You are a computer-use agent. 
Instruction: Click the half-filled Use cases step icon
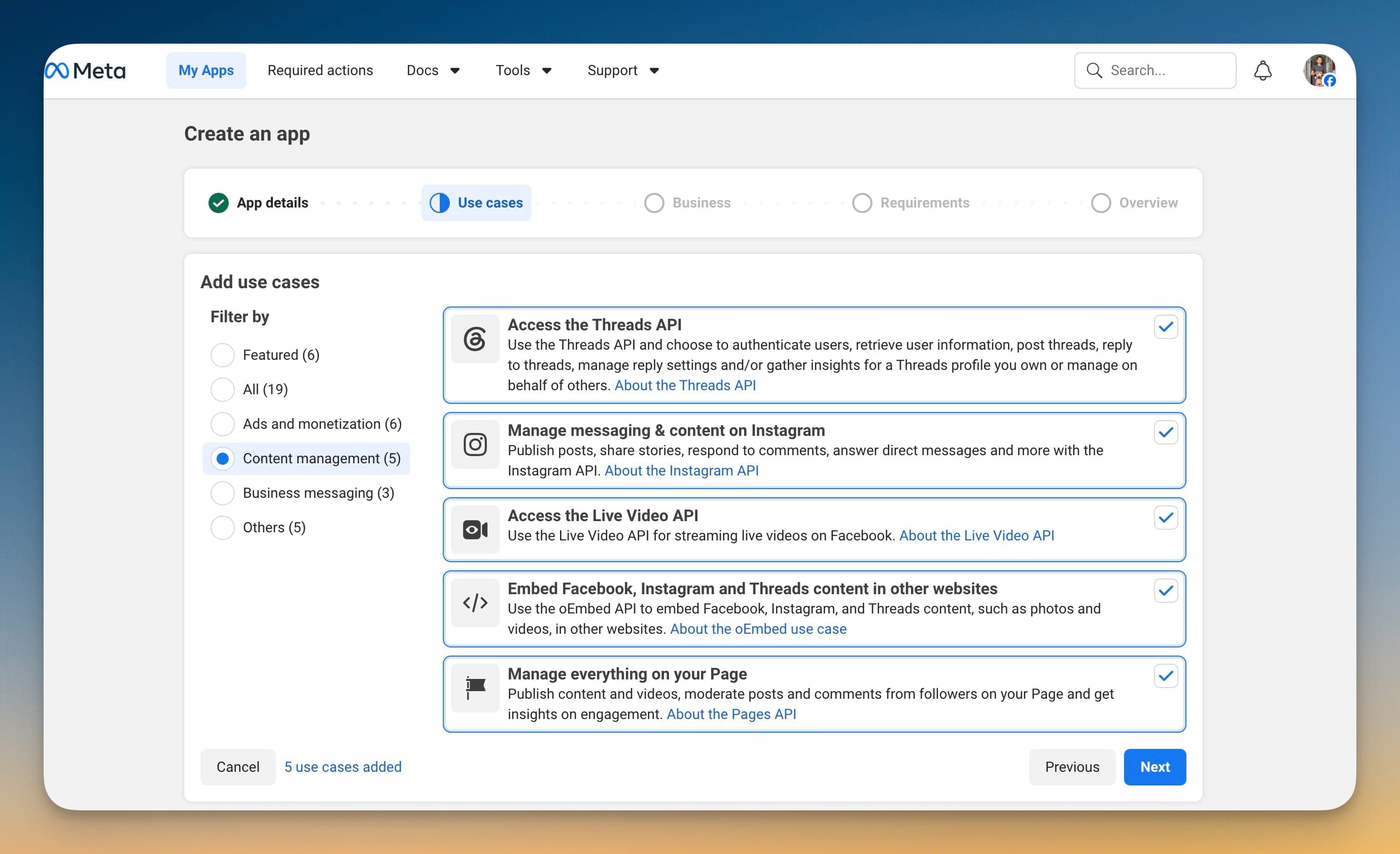(439, 203)
